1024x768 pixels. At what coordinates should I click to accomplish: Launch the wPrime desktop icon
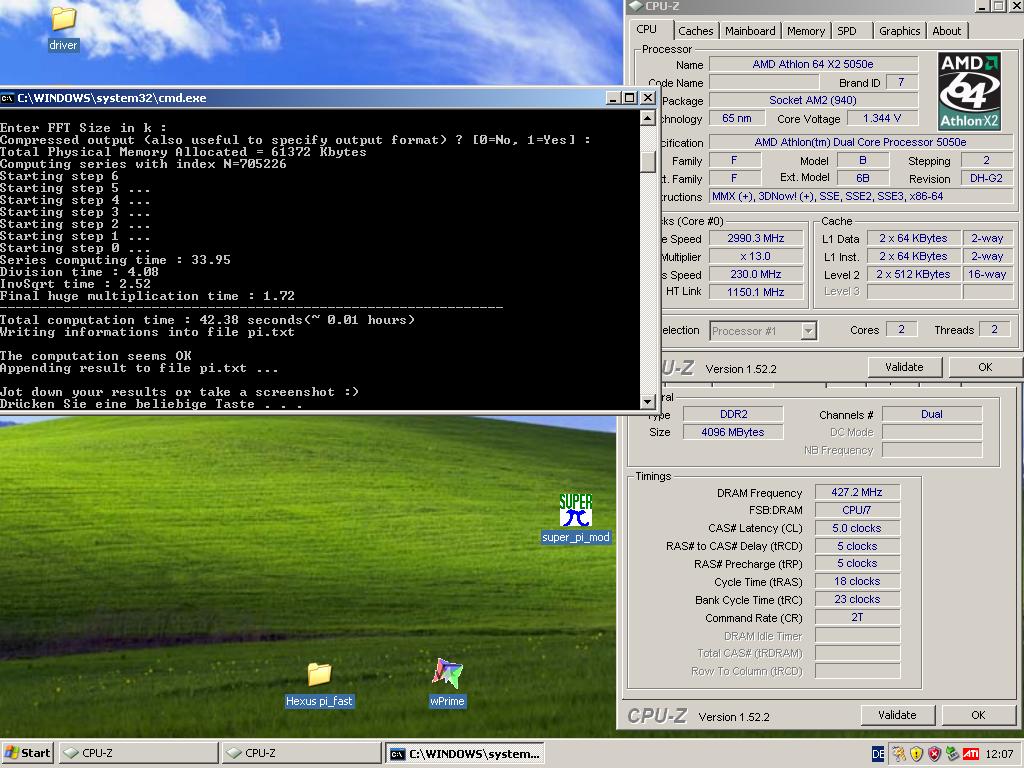click(447, 683)
